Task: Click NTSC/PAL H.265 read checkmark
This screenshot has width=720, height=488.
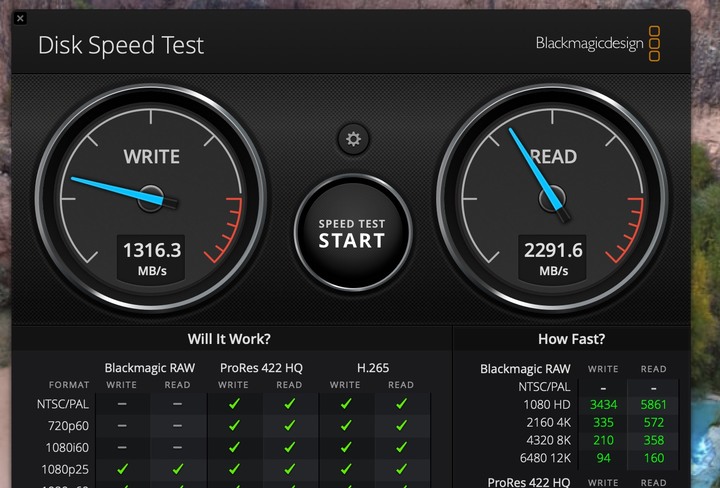Action: tap(401, 404)
